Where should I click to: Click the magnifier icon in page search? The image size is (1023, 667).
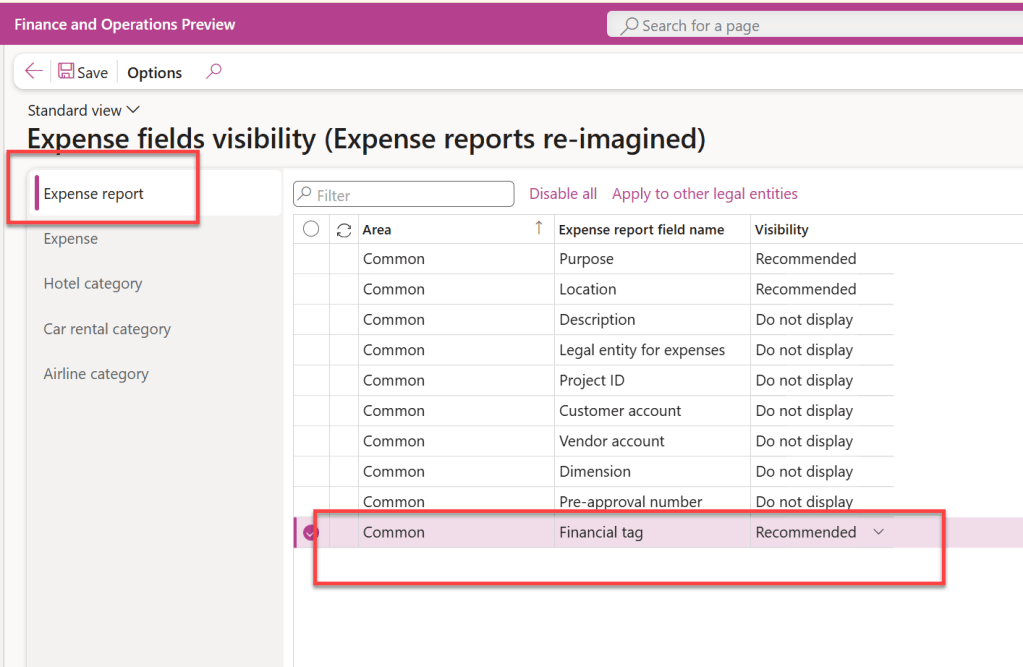tap(629, 26)
